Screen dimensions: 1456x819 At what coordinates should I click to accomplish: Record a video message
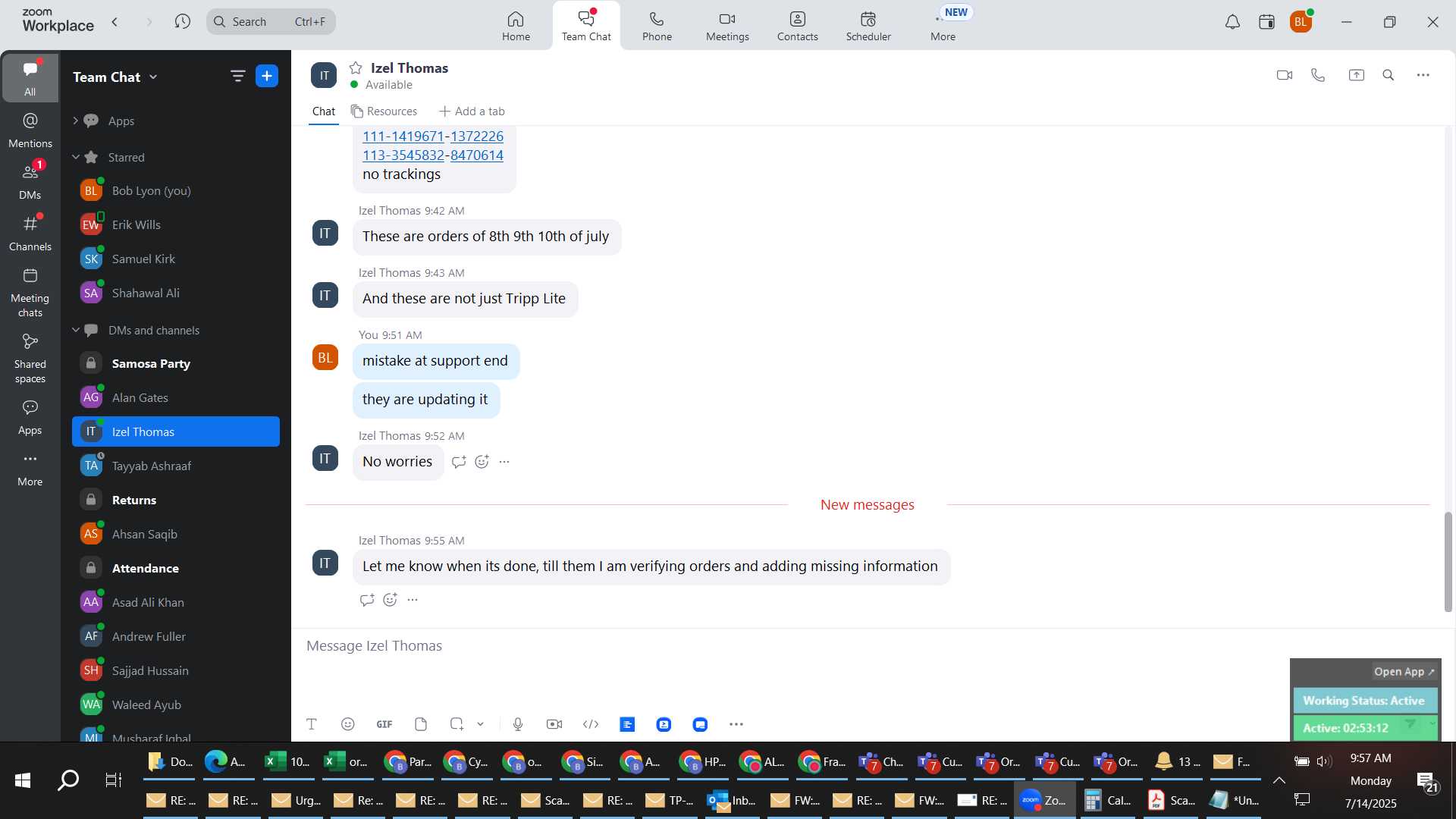[x=554, y=724]
